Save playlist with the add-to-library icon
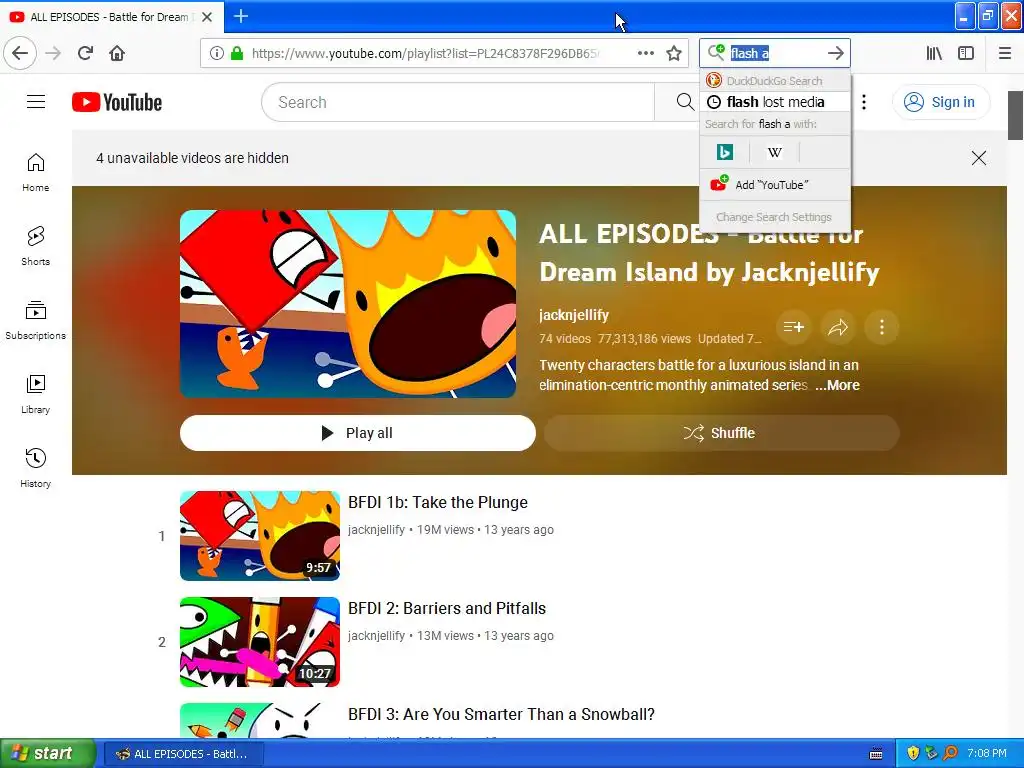Viewport: 1024px width, 768px height. pyautogui.click(x=793, y=327)
